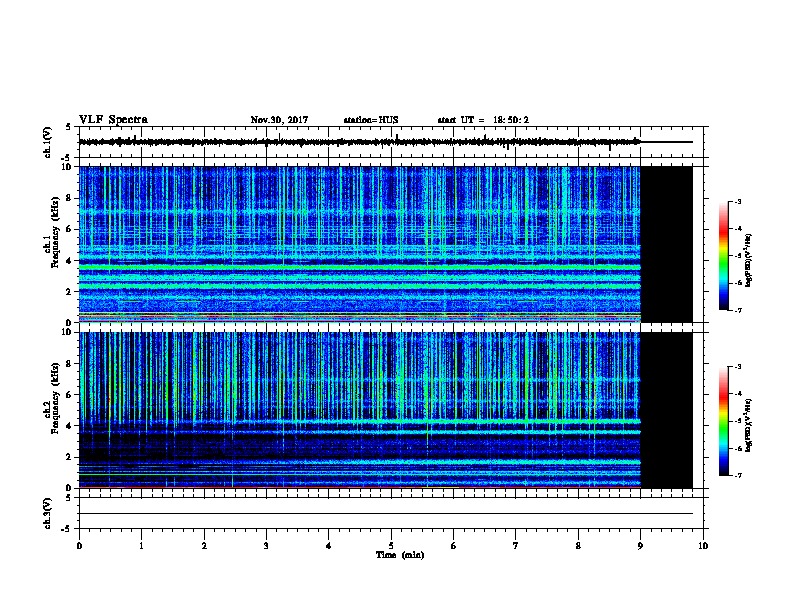This screenshot has height=612, width=792.
Task: Click the "6" kHz tick on ch.2 frequency axis
Action: tap(69, 395)
